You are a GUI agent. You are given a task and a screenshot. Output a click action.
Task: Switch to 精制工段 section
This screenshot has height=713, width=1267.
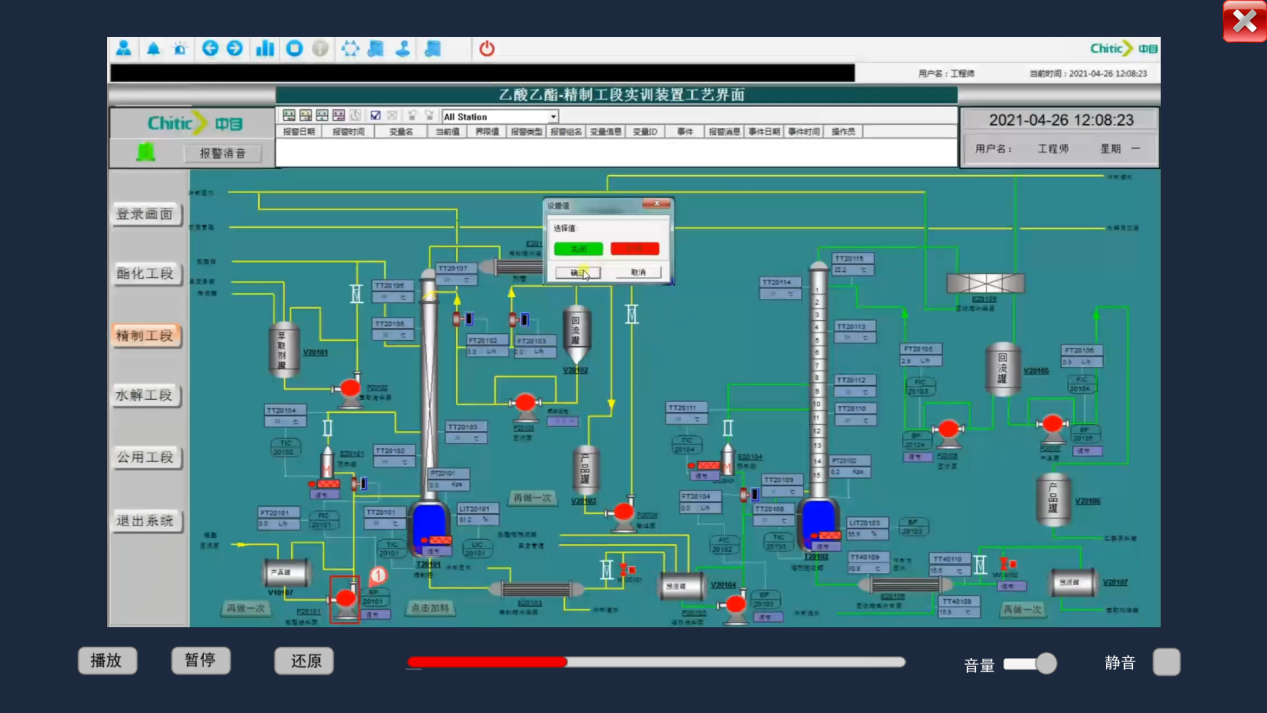pyautogui.click(x=145, y=335)
